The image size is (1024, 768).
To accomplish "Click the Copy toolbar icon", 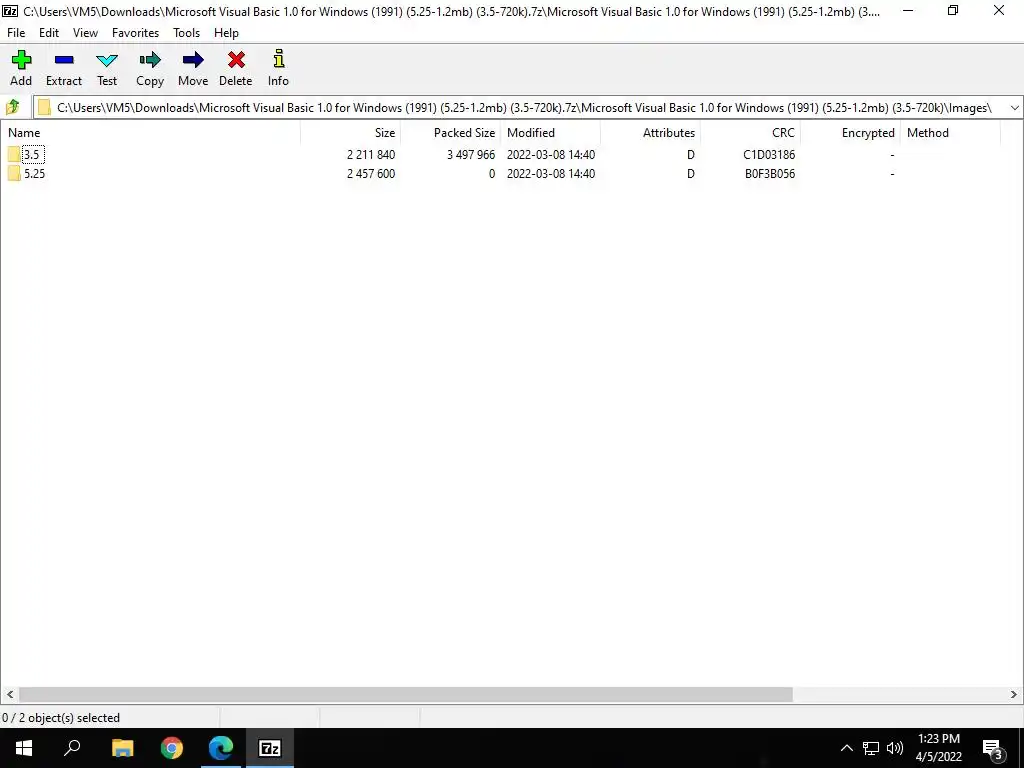I will tap(150, 61).
